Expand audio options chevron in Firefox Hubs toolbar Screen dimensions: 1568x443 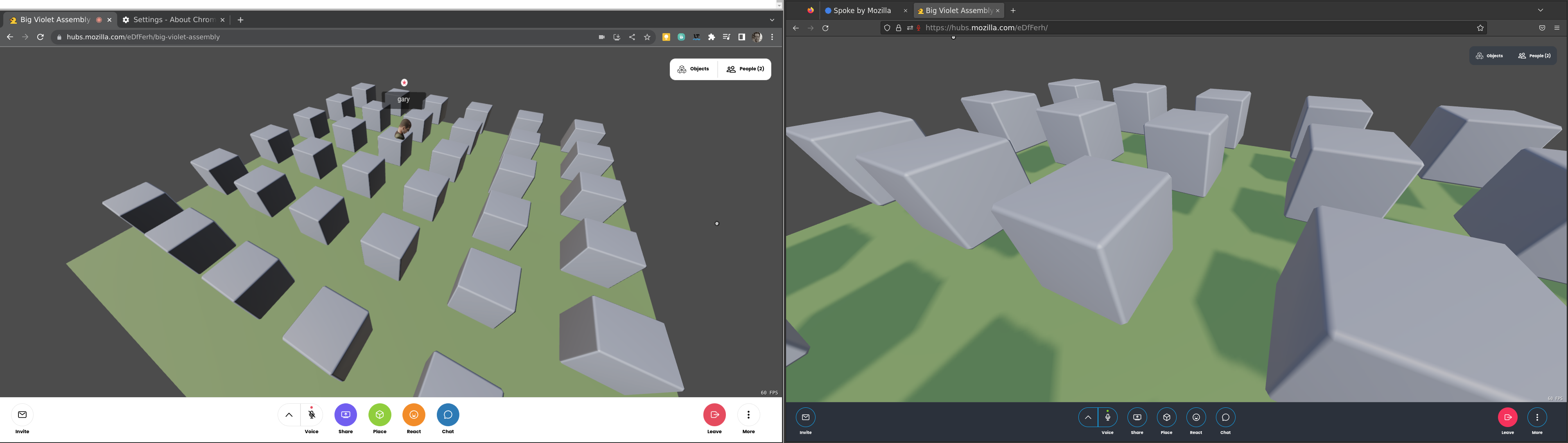pos(1088,418)
